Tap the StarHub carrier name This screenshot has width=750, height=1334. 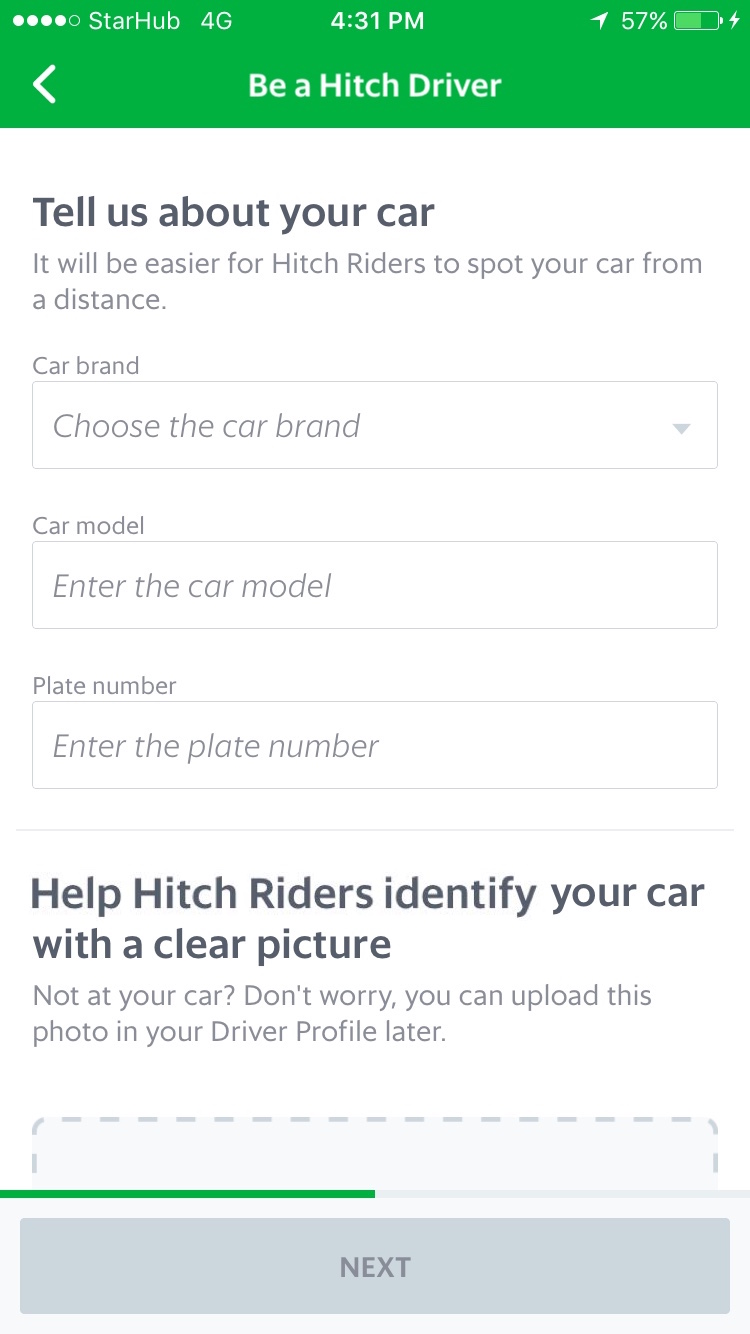pyautogui.click(x=134, y=21)
